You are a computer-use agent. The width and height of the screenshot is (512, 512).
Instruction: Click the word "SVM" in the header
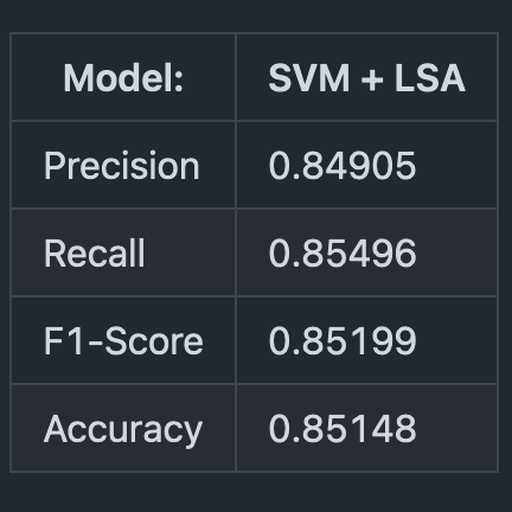point(309,78)
